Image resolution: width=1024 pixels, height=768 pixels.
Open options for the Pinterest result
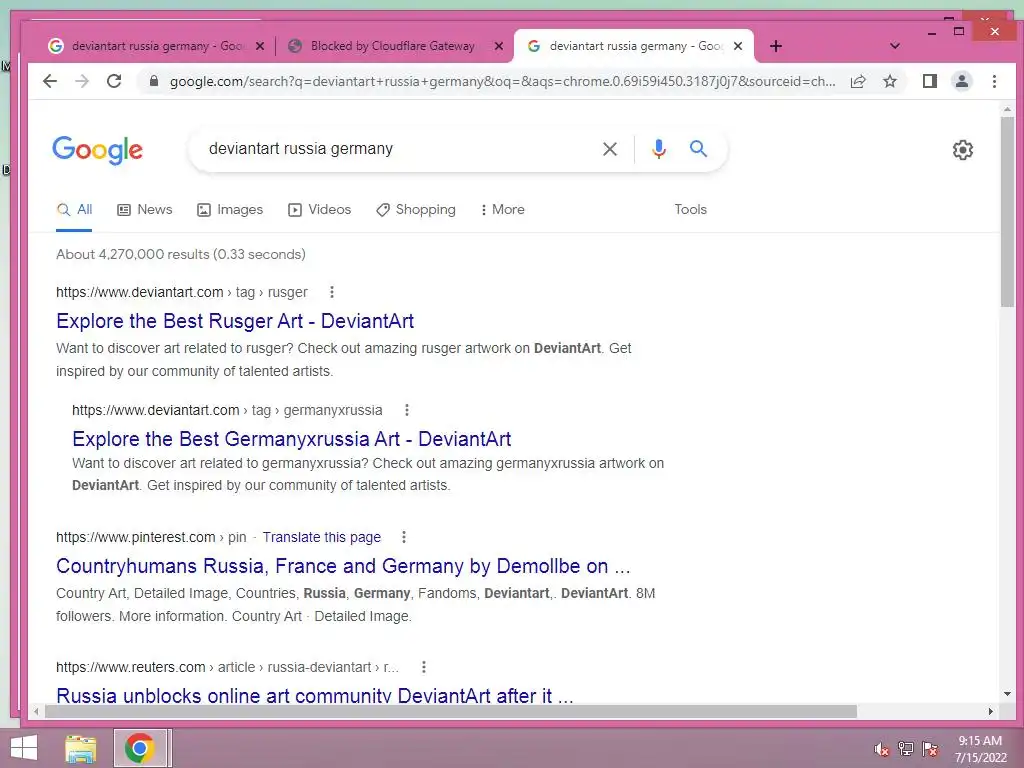pyautogui.click(x=404, y=537)
